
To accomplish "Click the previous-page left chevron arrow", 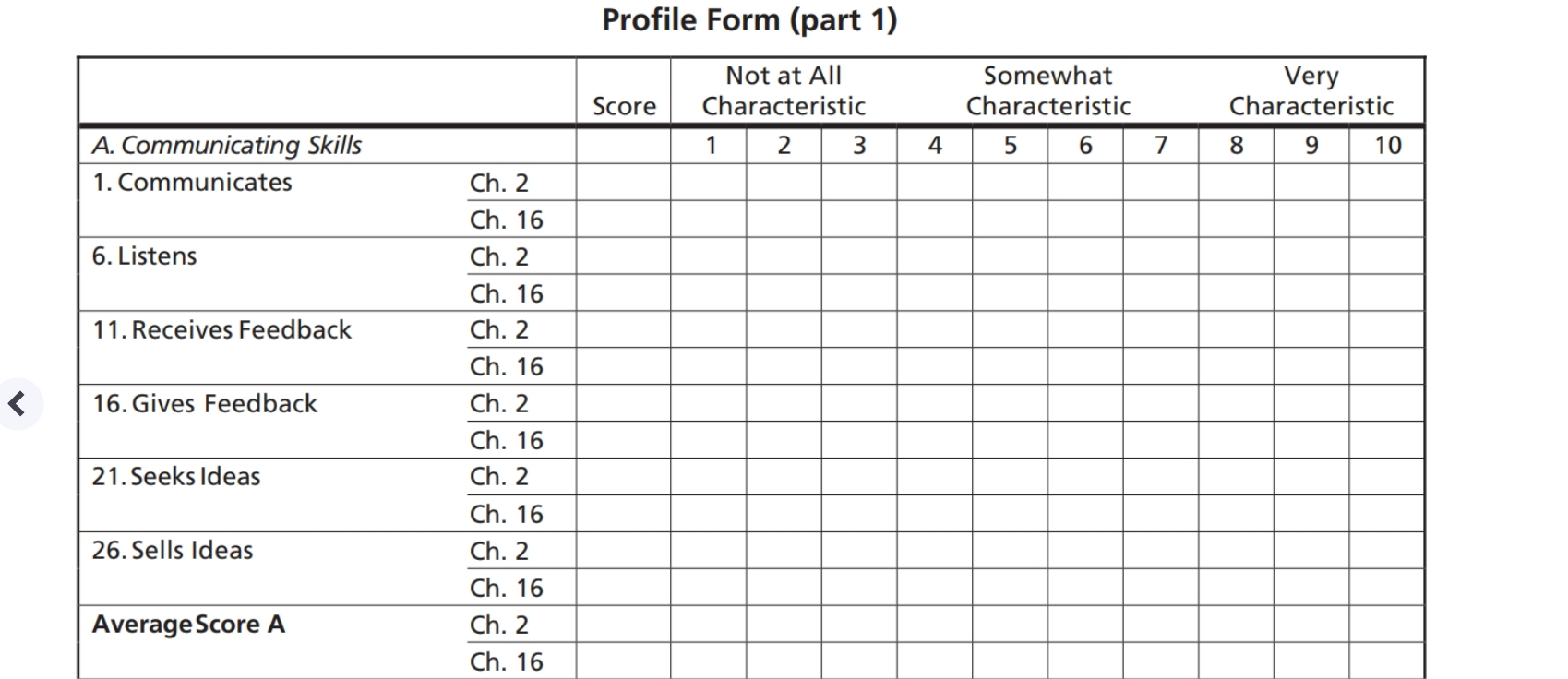I will 17,403.
